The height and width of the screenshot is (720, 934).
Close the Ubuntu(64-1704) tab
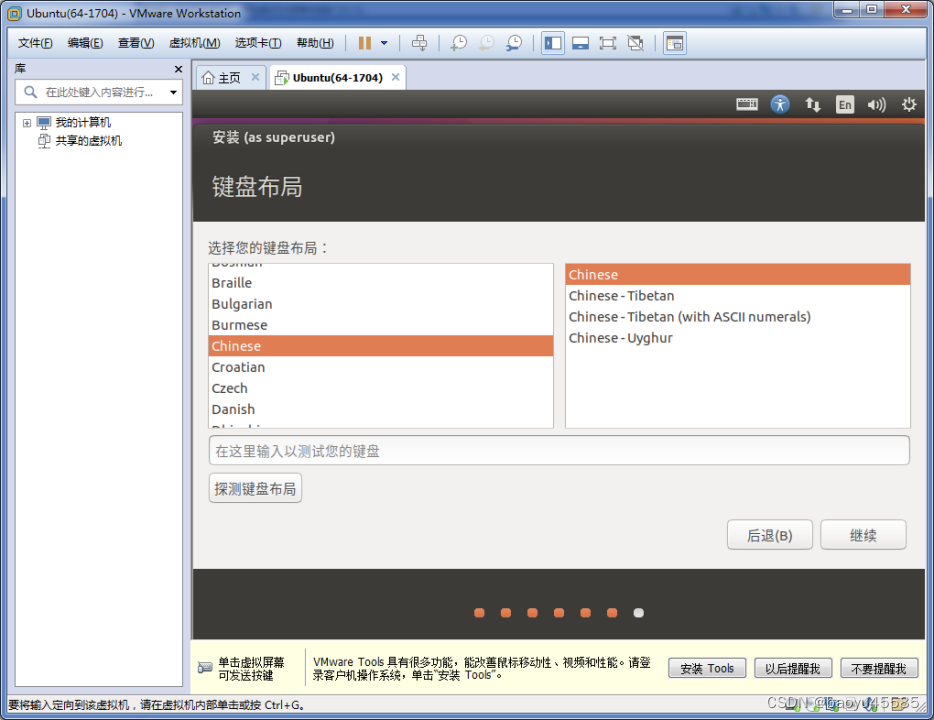[396, 77]
